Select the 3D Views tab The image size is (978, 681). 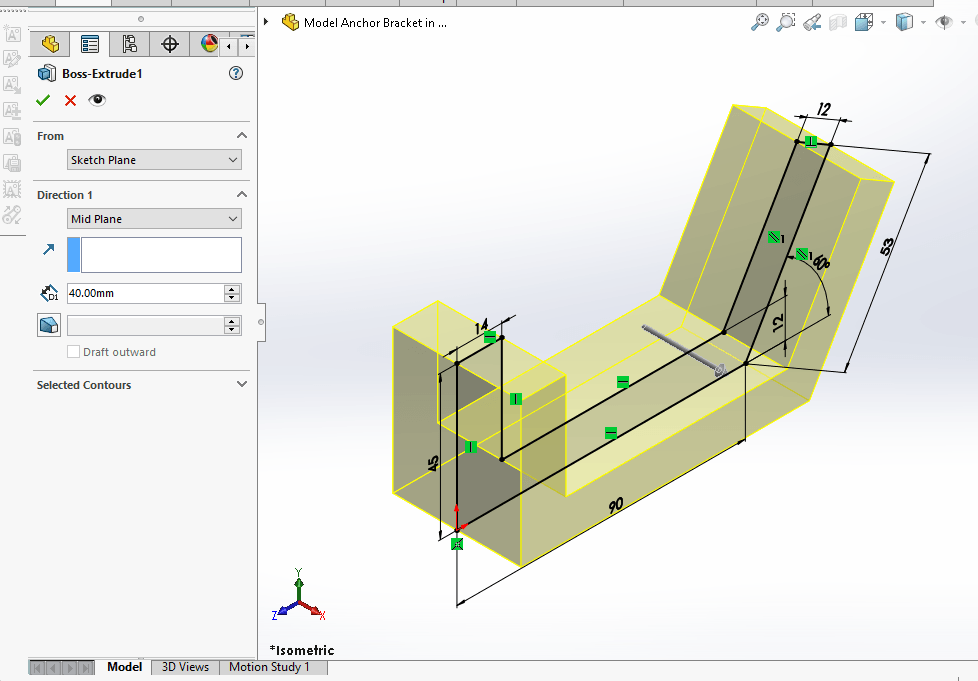[184, 667]
